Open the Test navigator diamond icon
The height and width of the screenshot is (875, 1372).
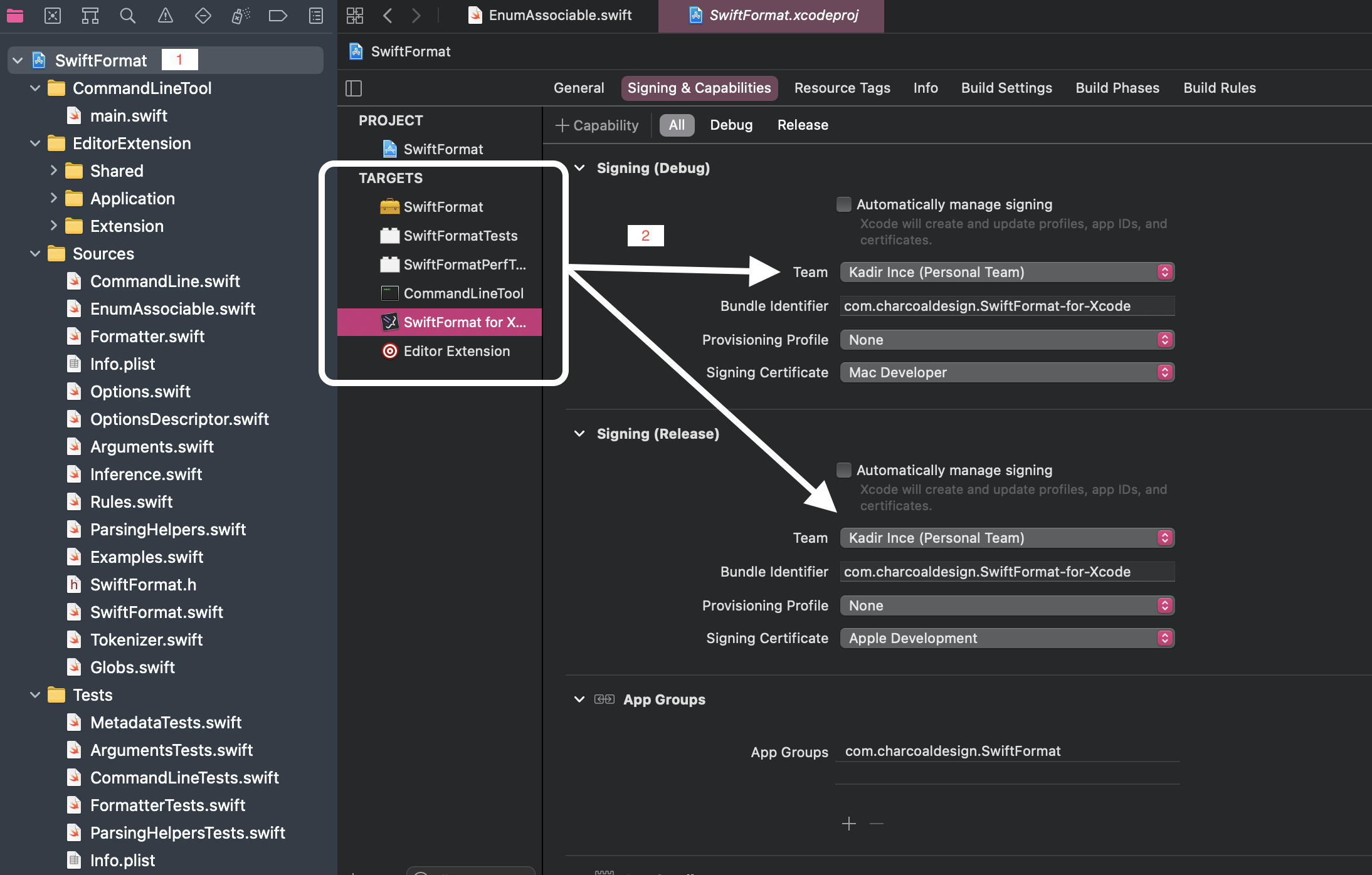pos(203,16)
